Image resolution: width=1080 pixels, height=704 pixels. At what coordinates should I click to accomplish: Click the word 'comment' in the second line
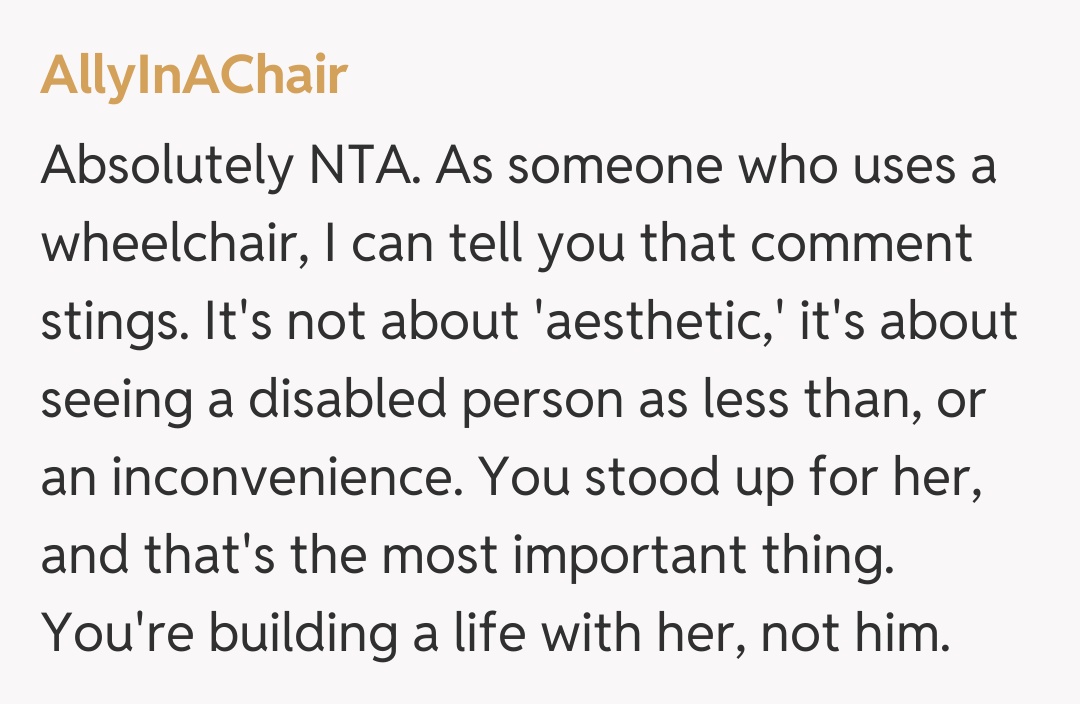[870, 244]
